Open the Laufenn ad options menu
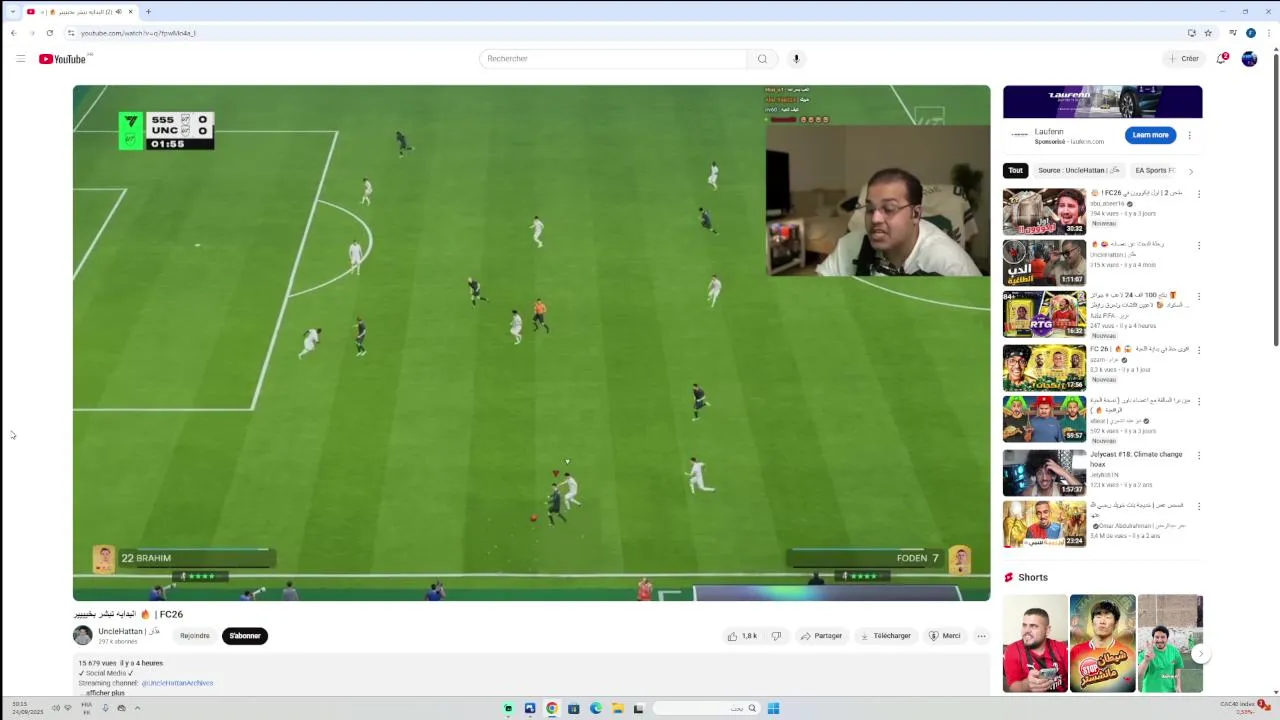1280x720 pixels. tap(1189, 135)
